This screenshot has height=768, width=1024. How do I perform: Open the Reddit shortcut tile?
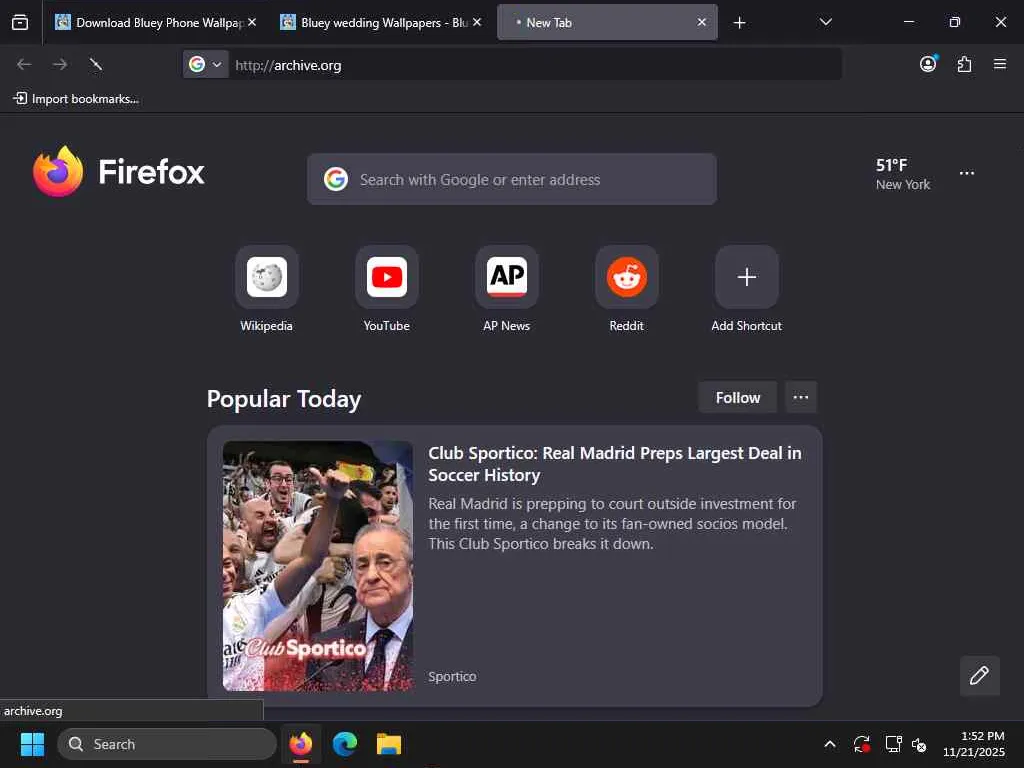coord(627,277)
